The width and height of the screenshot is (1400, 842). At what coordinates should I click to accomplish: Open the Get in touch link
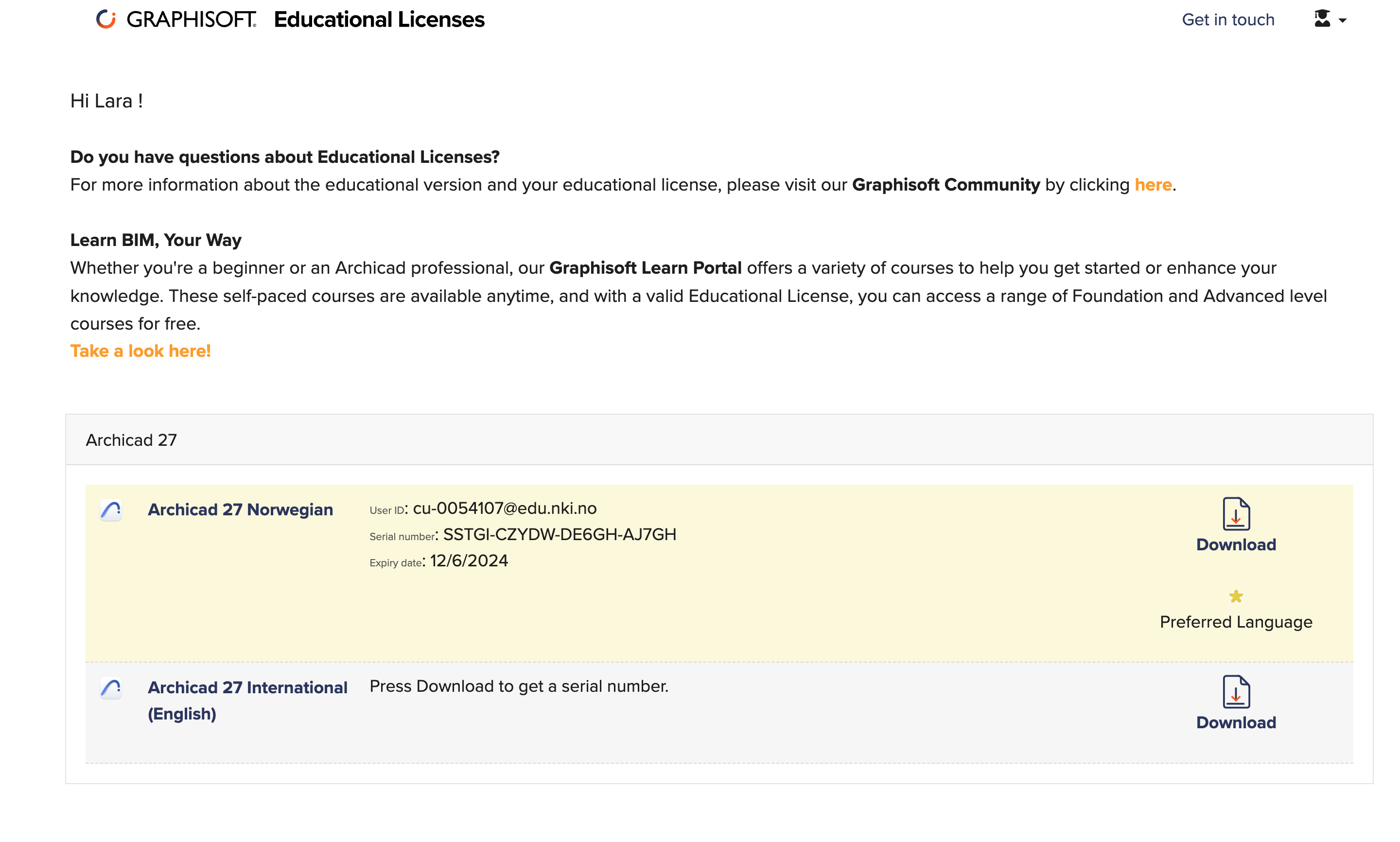(x=1227, y=20)
